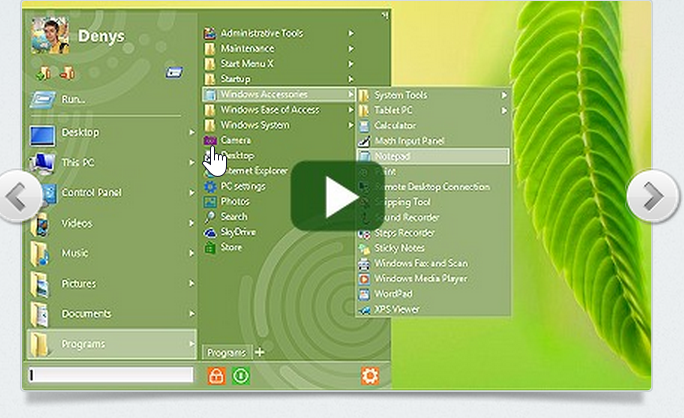Image resolution: width=684 pixels, height=418 pixels.
Task: Go to previous slide arrow
Action: [18, 197]
